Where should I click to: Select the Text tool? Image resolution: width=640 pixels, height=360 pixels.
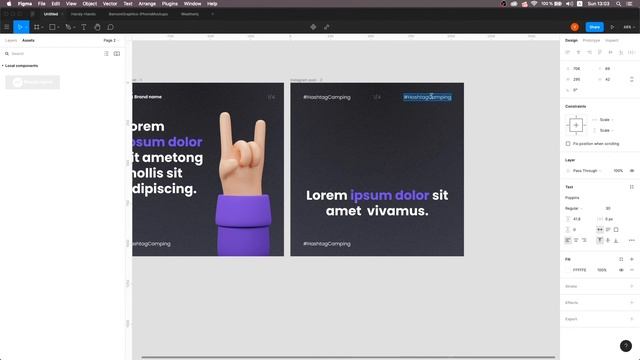tap(84, 27)
